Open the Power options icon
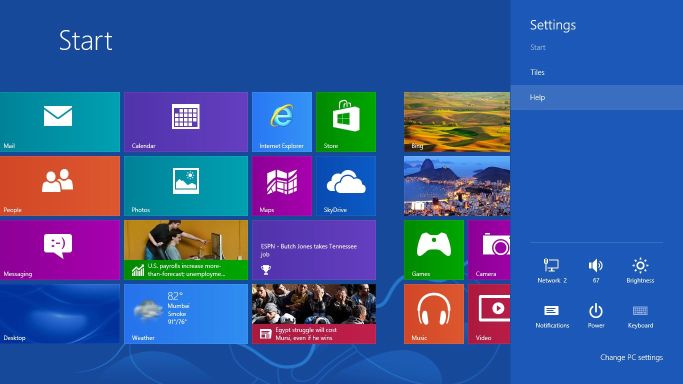683x384 pixels. [x=596, y=316]
